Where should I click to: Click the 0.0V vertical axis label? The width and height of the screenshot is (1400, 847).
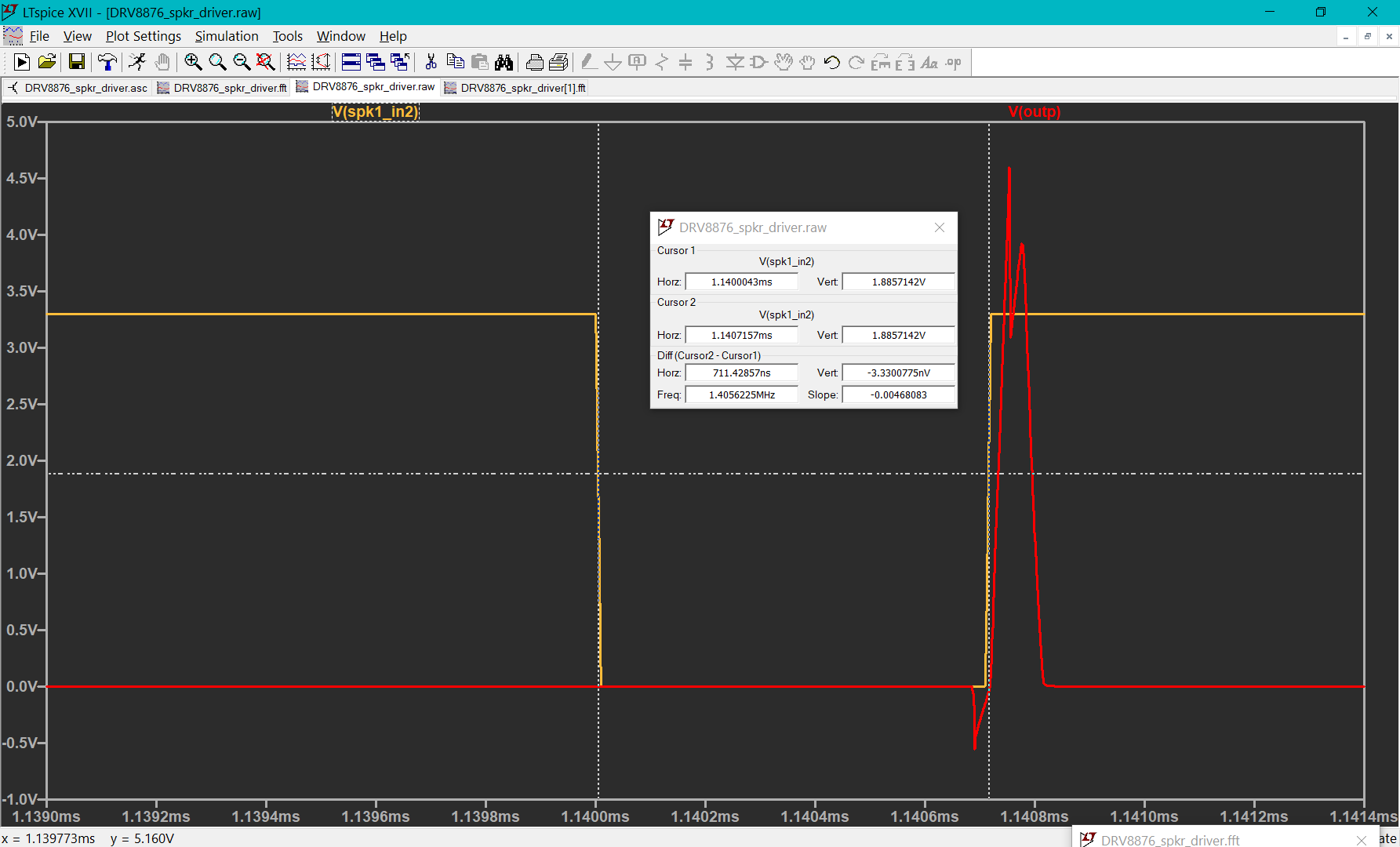(21, 686)
